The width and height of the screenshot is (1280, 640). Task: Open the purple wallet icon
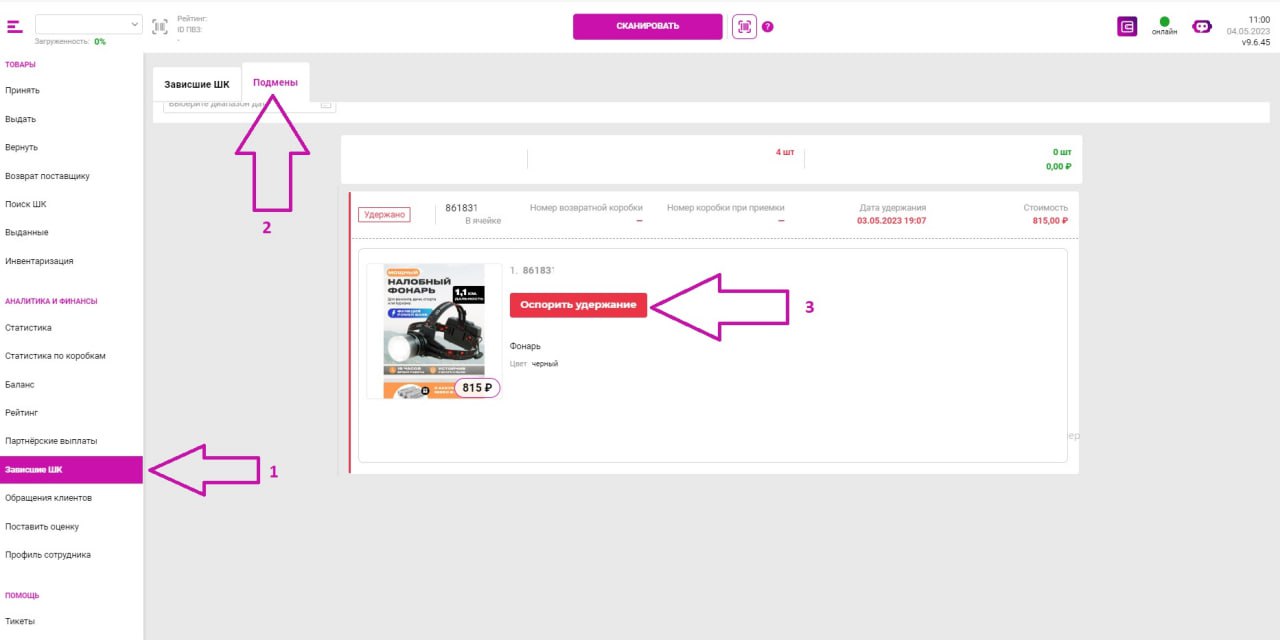[1127, 27]
